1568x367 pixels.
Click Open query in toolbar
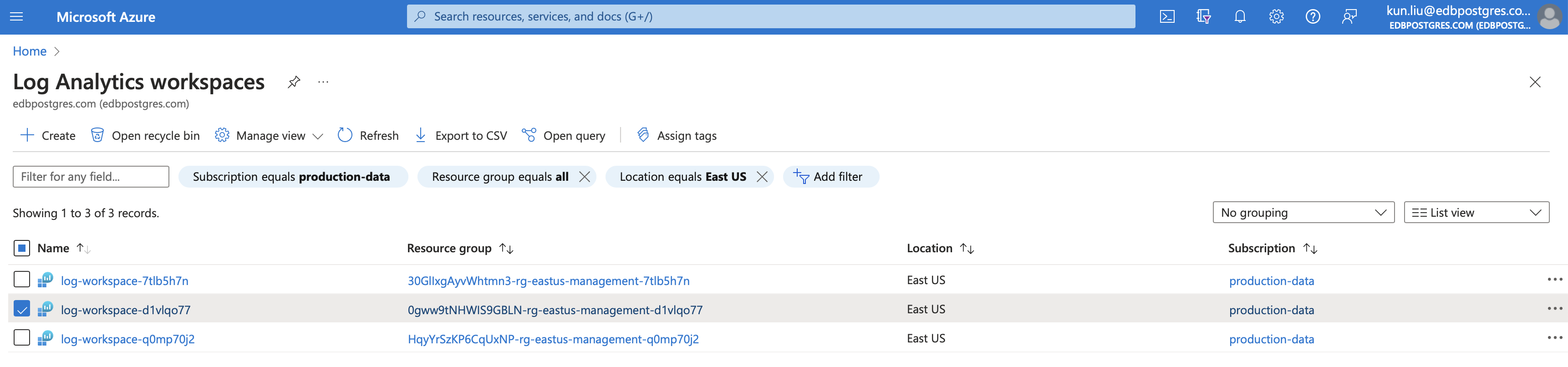(x=564, y=135)
